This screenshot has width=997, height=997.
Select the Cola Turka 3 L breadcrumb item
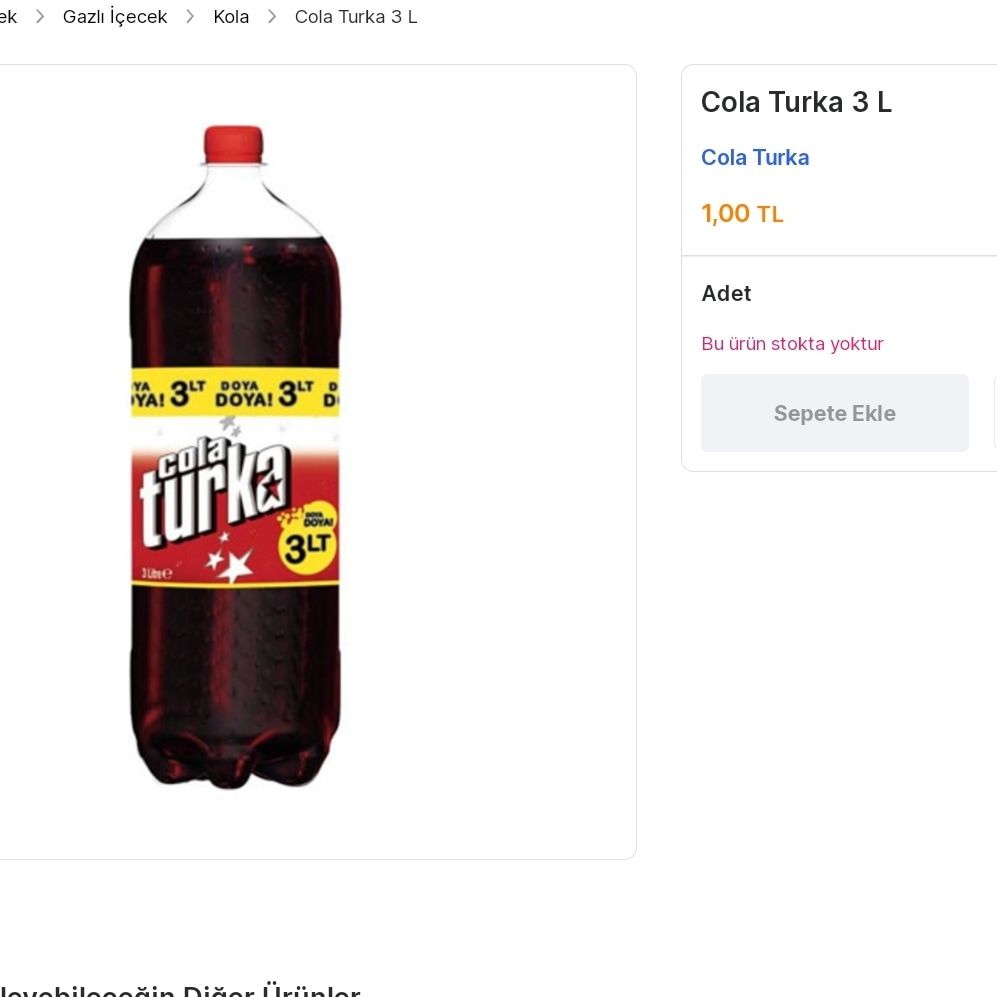356,17
